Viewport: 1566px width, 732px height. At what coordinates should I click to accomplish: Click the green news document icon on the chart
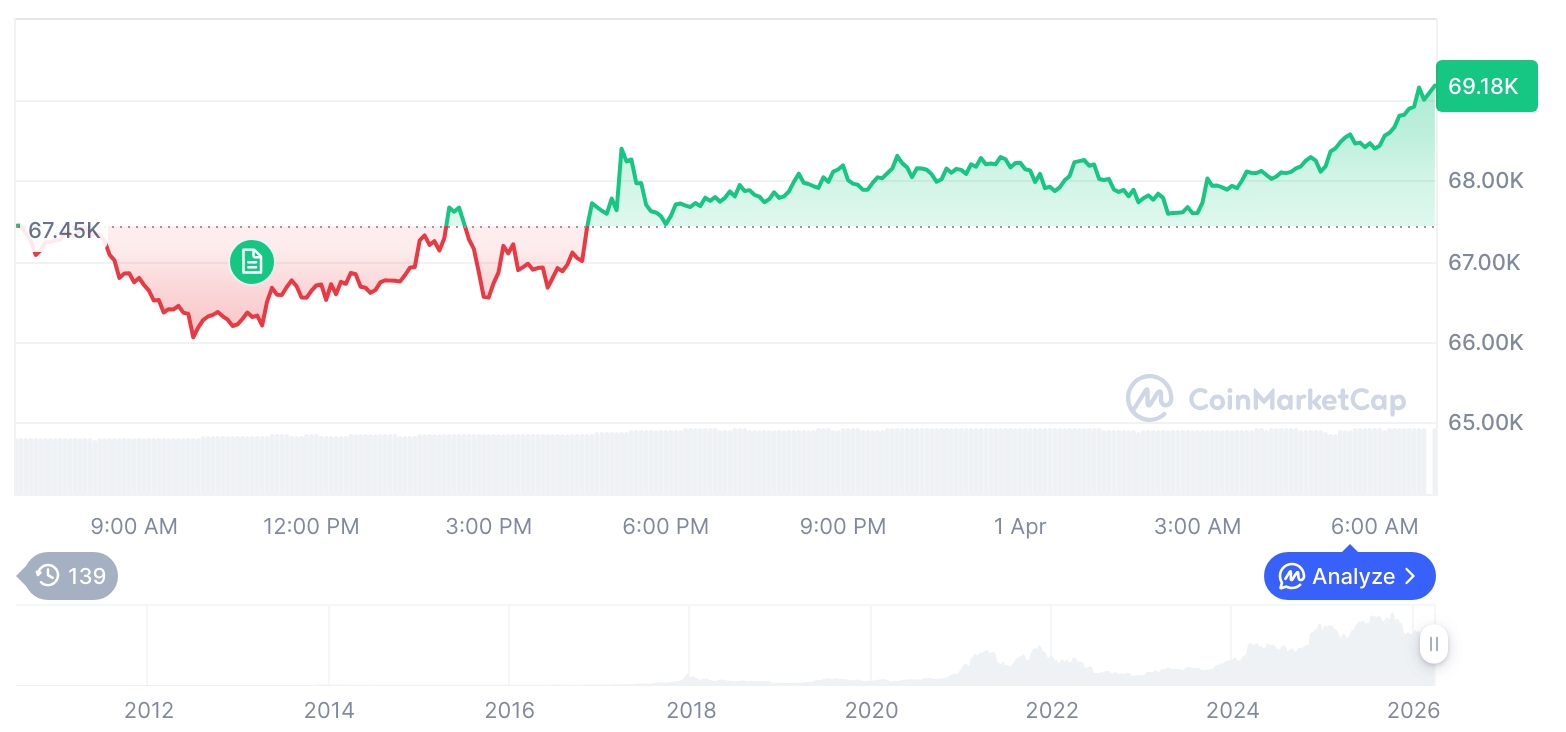pyautogui.click(x=252, y=262)
